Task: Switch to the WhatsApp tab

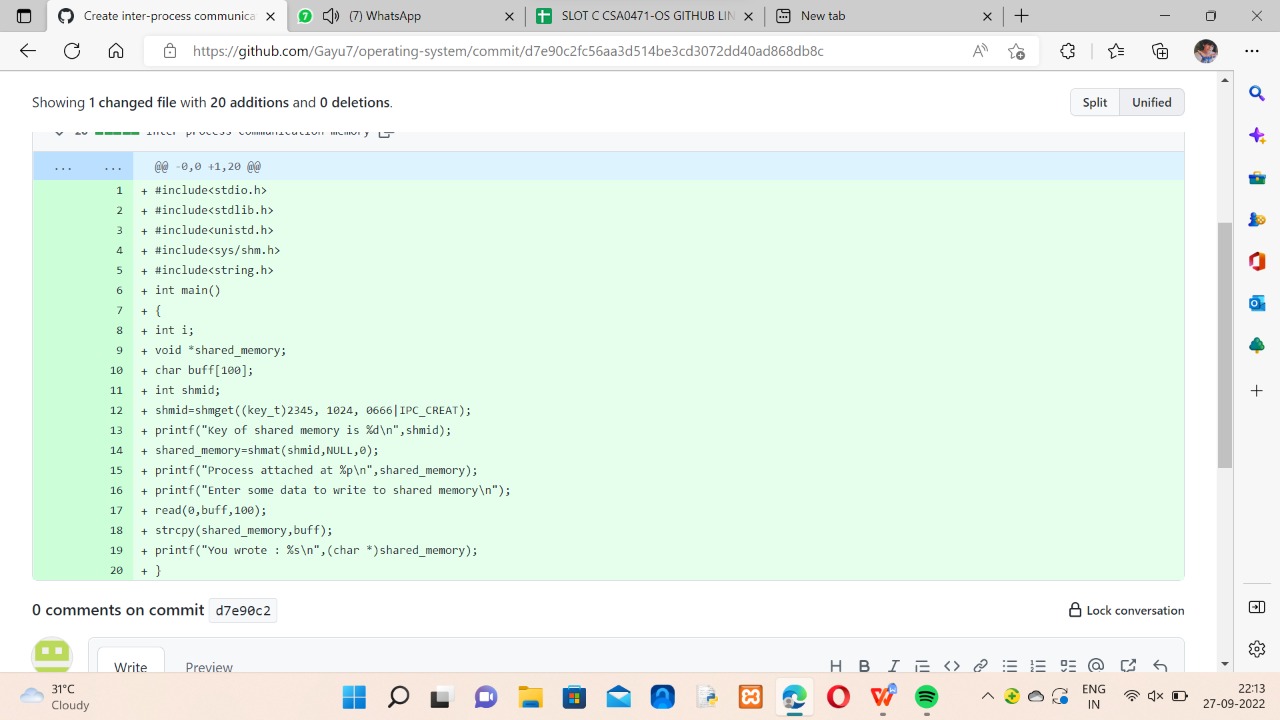Action: 407,16
